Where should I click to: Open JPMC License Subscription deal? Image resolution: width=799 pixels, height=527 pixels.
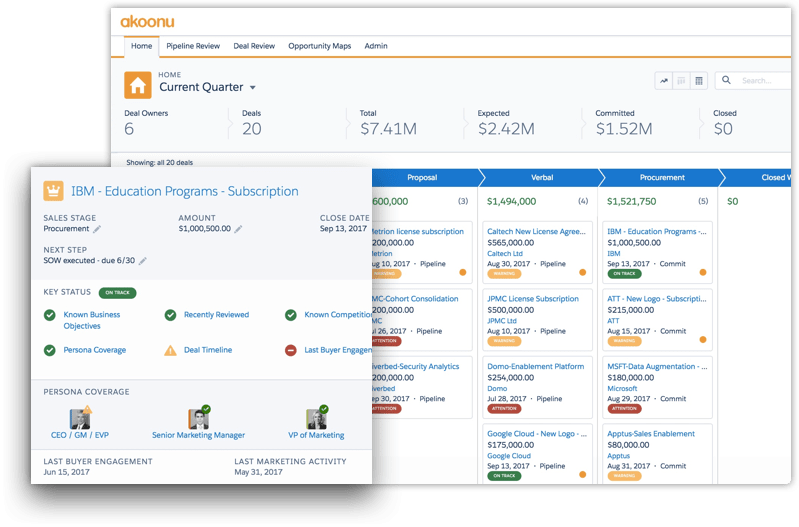point(533,299)
